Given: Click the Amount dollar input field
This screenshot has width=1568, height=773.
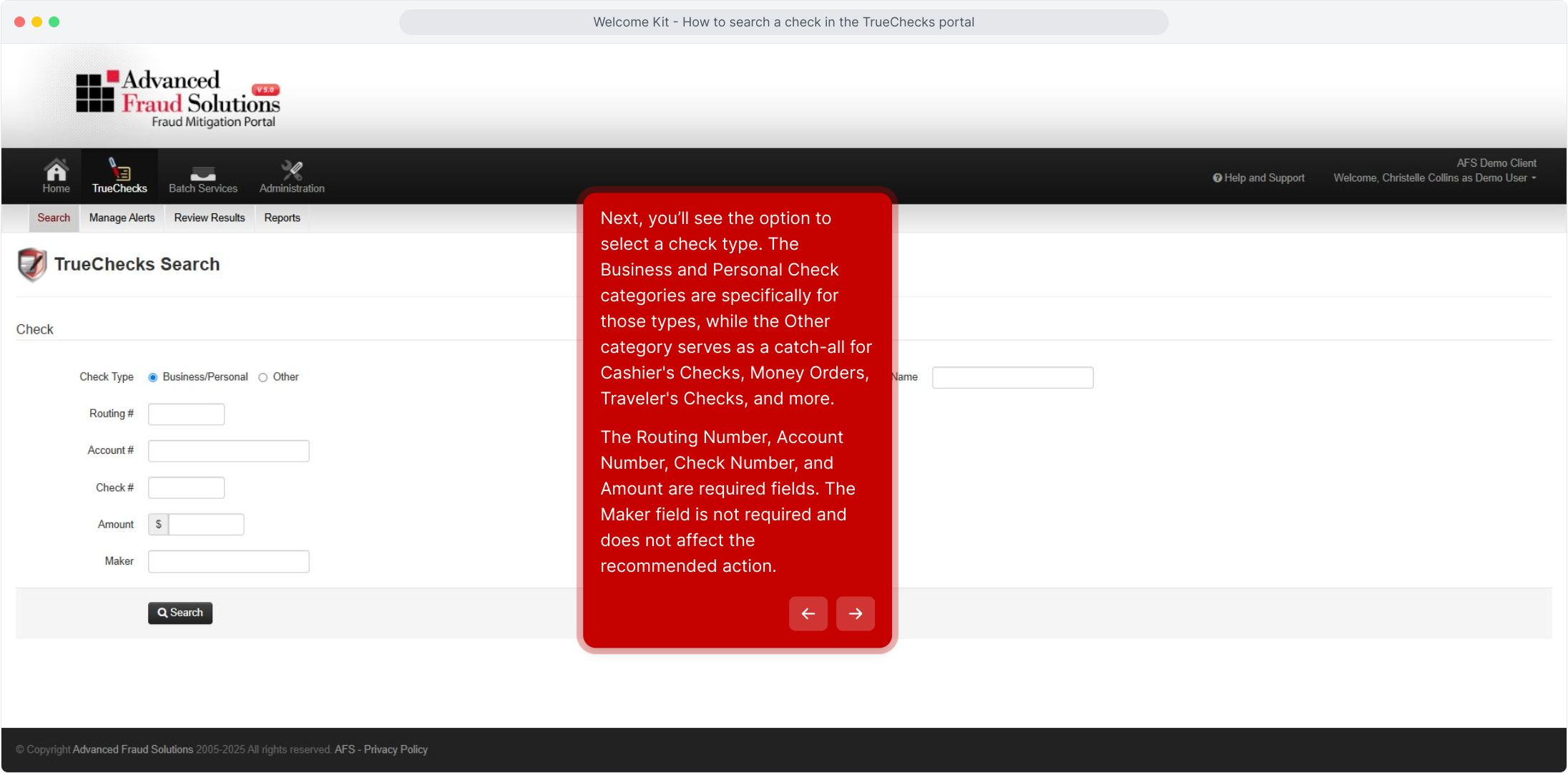Looking at the screenshot, I should point(206,525).
